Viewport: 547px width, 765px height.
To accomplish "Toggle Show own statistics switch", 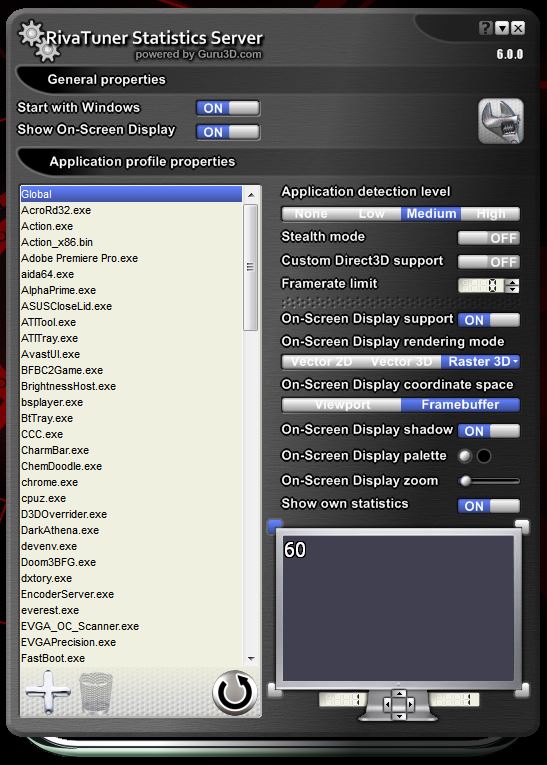I will pos(488,506).
